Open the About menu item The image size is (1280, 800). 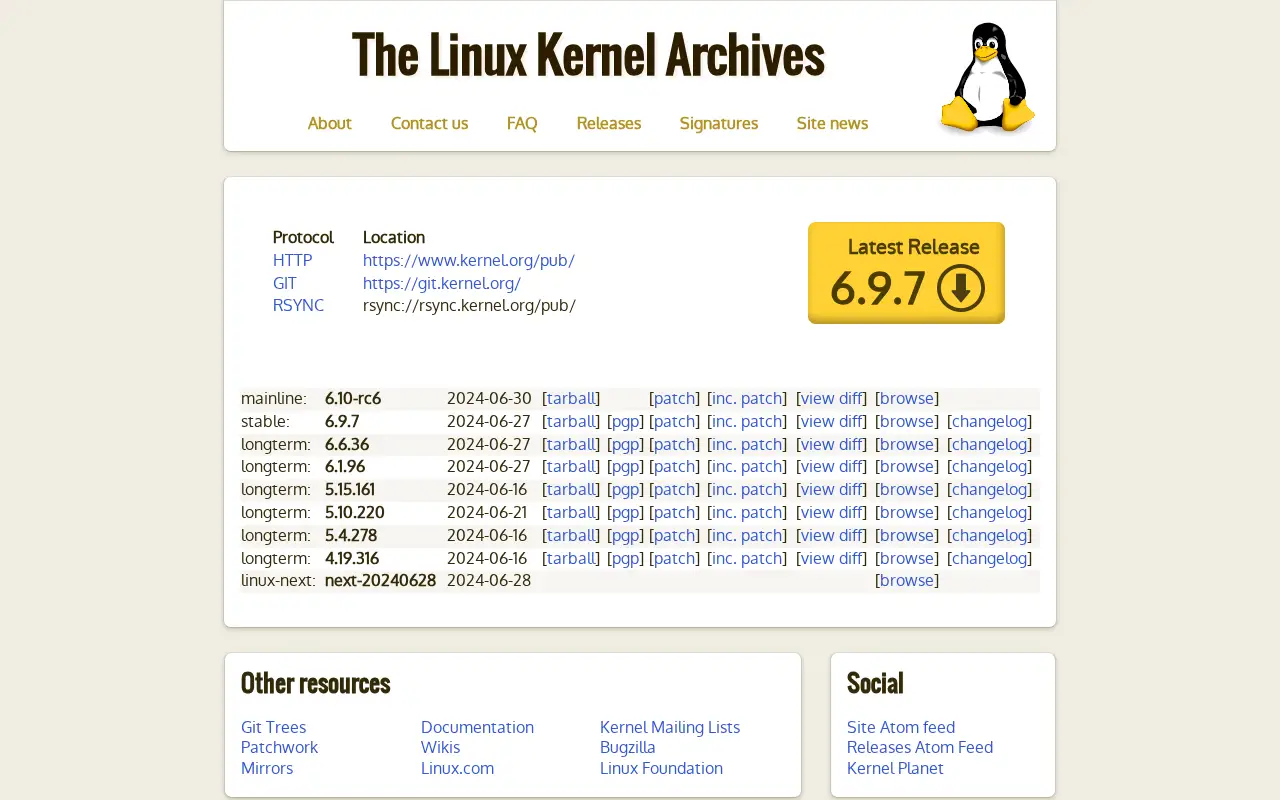click(329, 123)
